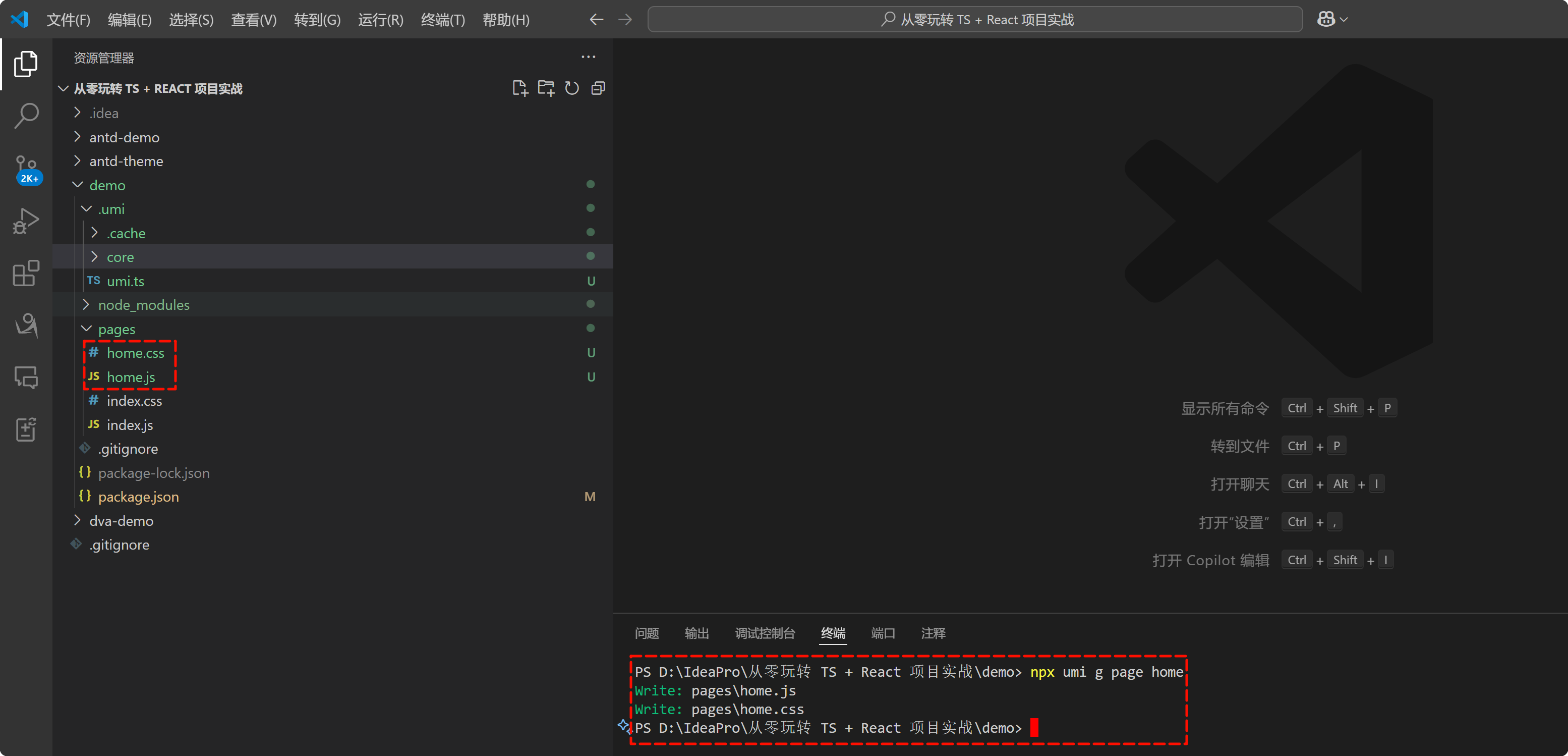Open .gitignore inside demo folder

333,449
